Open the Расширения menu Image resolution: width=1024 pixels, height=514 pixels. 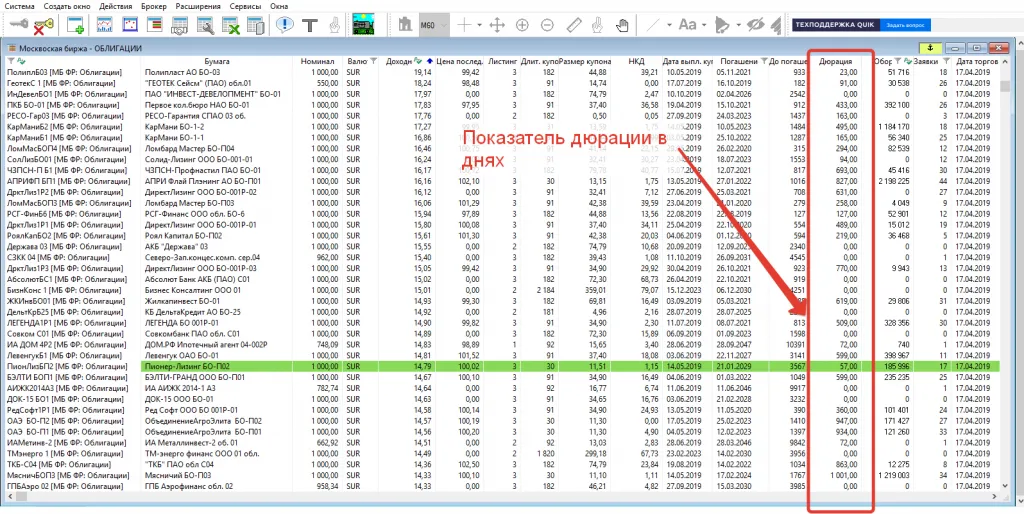pos(199,6)
